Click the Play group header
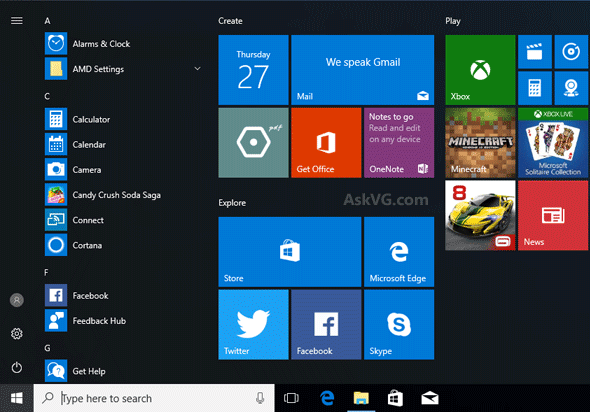Image resolution: width=590 pixels, height=412 pixels. pos(453,21)
